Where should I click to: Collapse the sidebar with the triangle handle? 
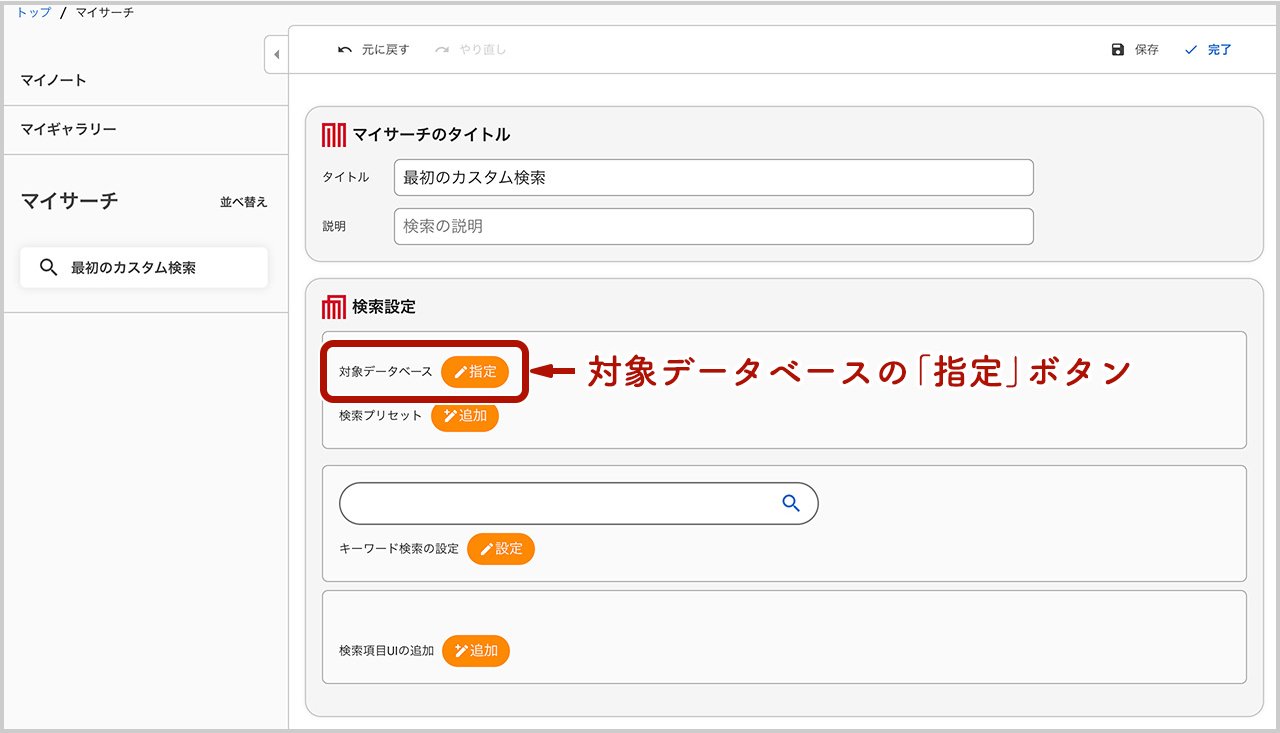click(x=276, y=54)
